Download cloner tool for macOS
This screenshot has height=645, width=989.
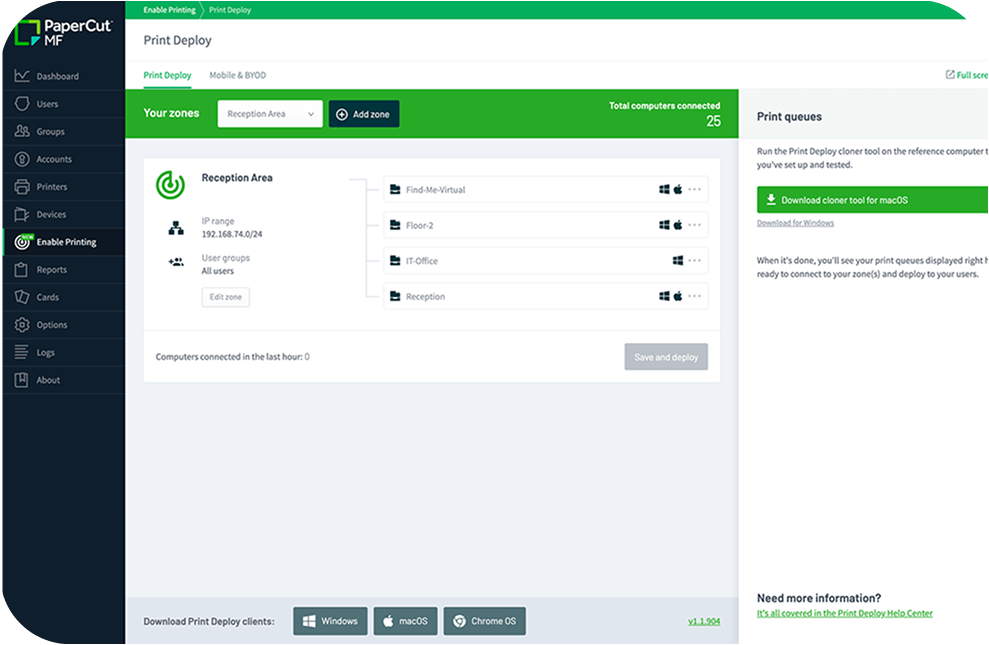[x=873, y=200]
